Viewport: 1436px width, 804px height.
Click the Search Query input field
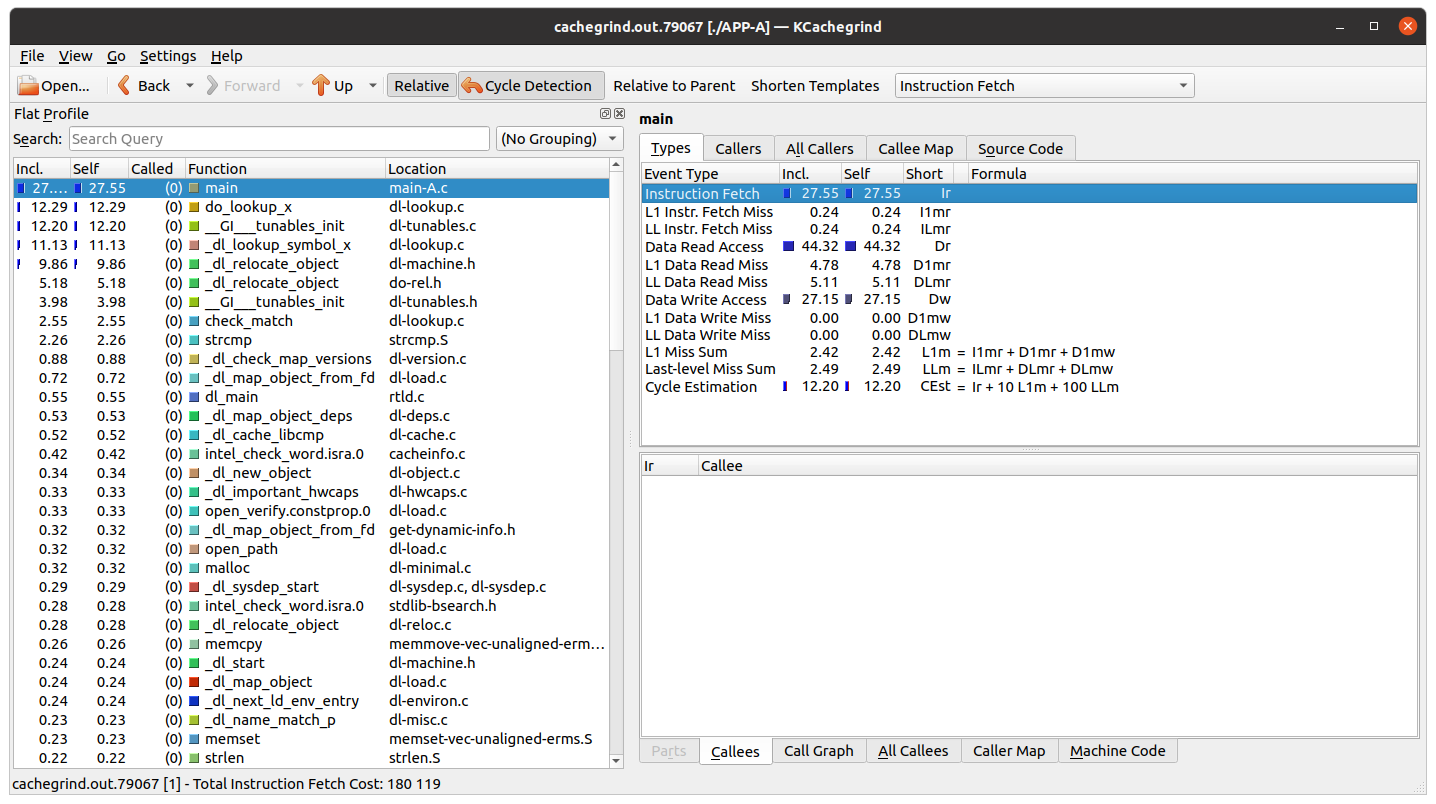tap(279, 139)
